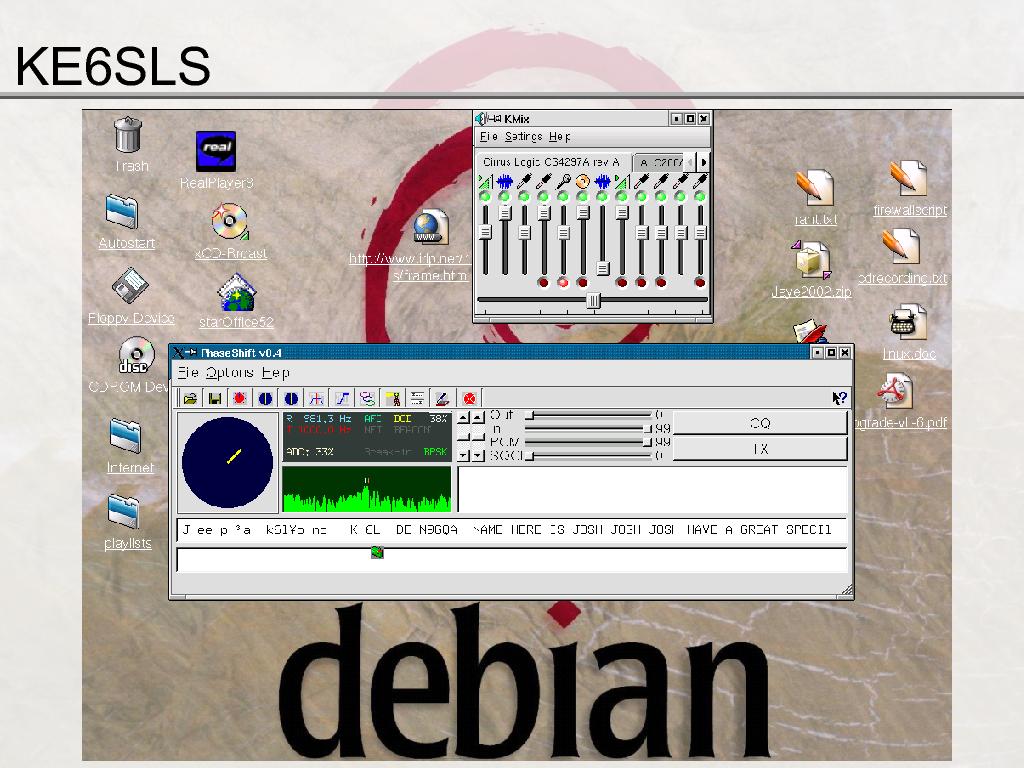
Task: Click the microphone channel icon in KMix
Action: 563,181
